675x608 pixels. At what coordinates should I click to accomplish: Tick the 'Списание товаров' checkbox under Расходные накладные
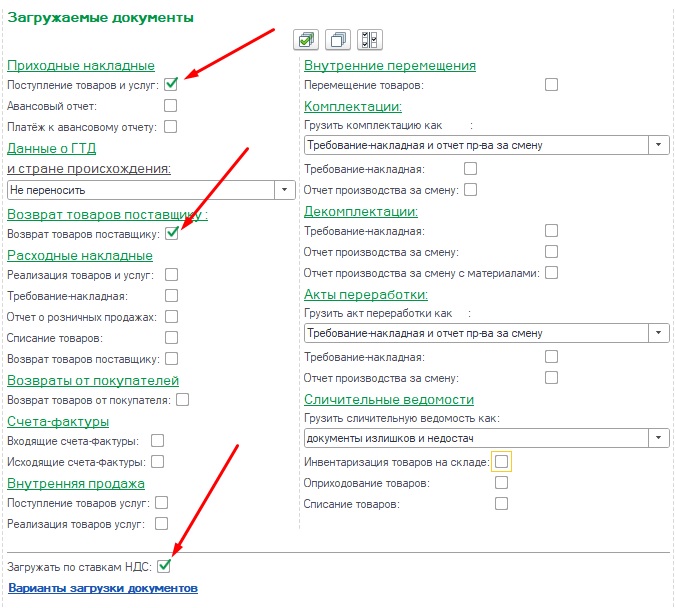tap(171, 338)
